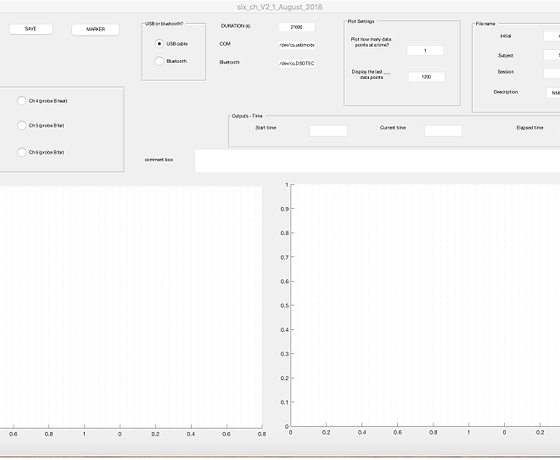Click the COM port field /dev/cu.usbmodem
Viewport: 560px width, 460px height.
click(297, 45)
